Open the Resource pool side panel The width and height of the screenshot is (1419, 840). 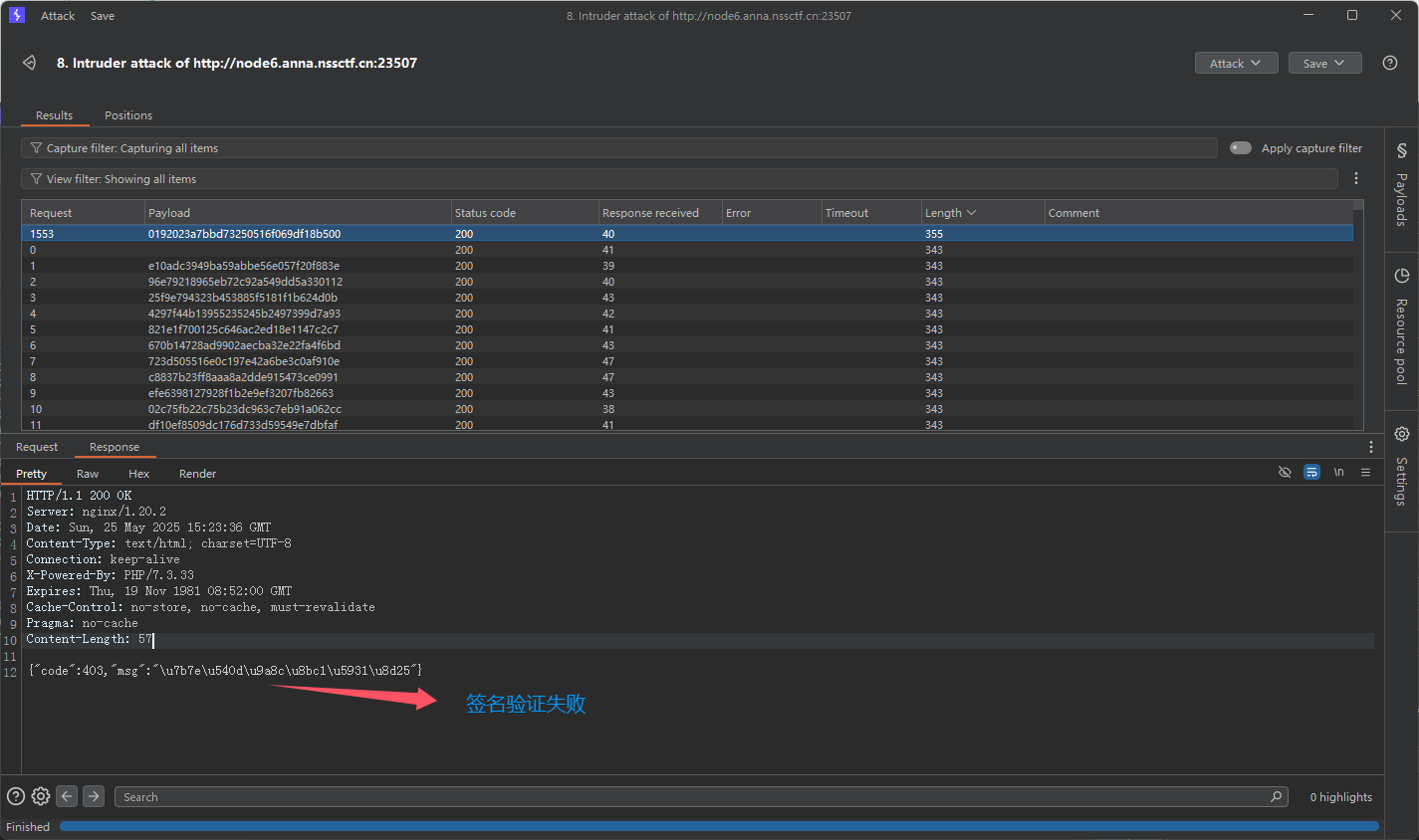tap(1401, 327)
